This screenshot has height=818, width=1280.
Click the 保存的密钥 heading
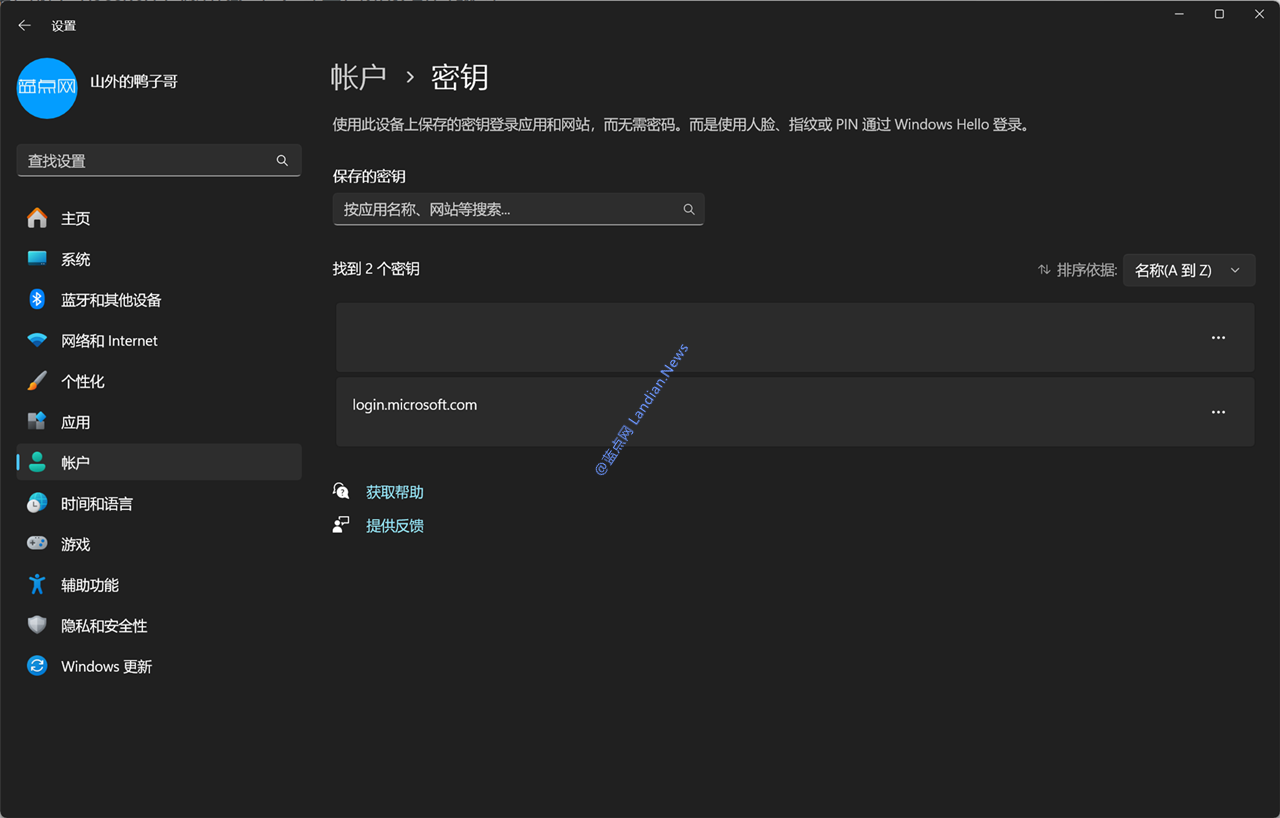click(369, 176)
